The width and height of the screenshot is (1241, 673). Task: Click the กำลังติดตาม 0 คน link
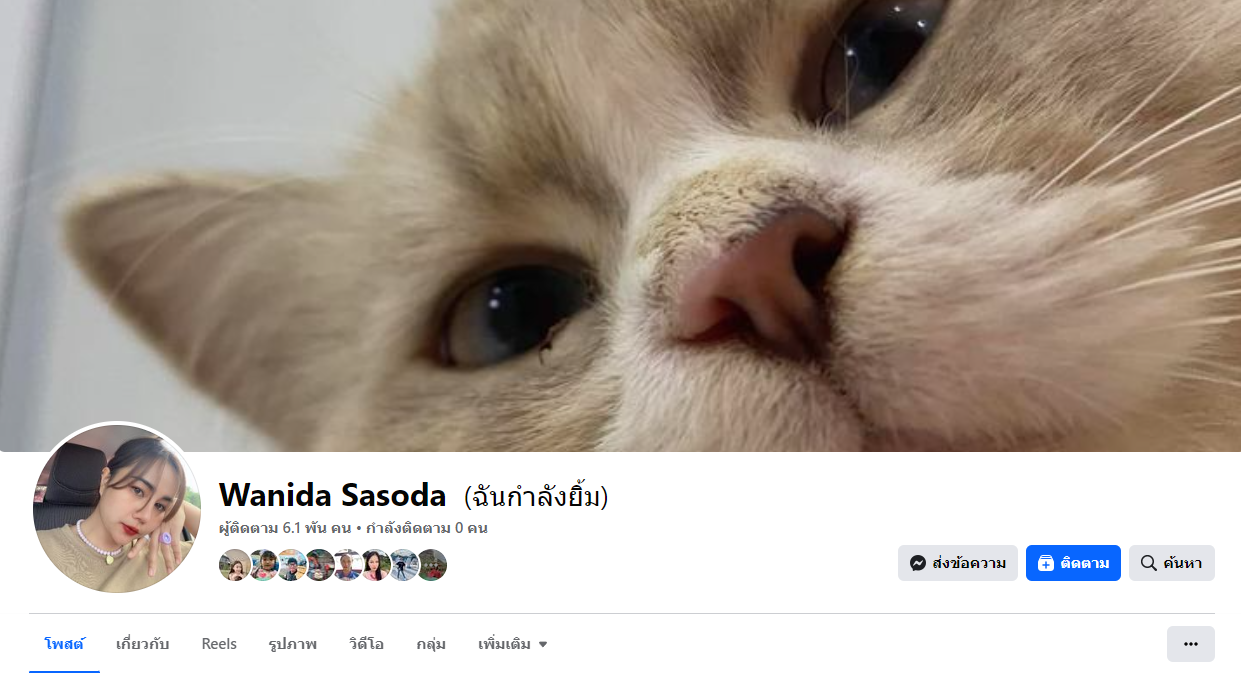pyautogui.click(x=426, y=528)
